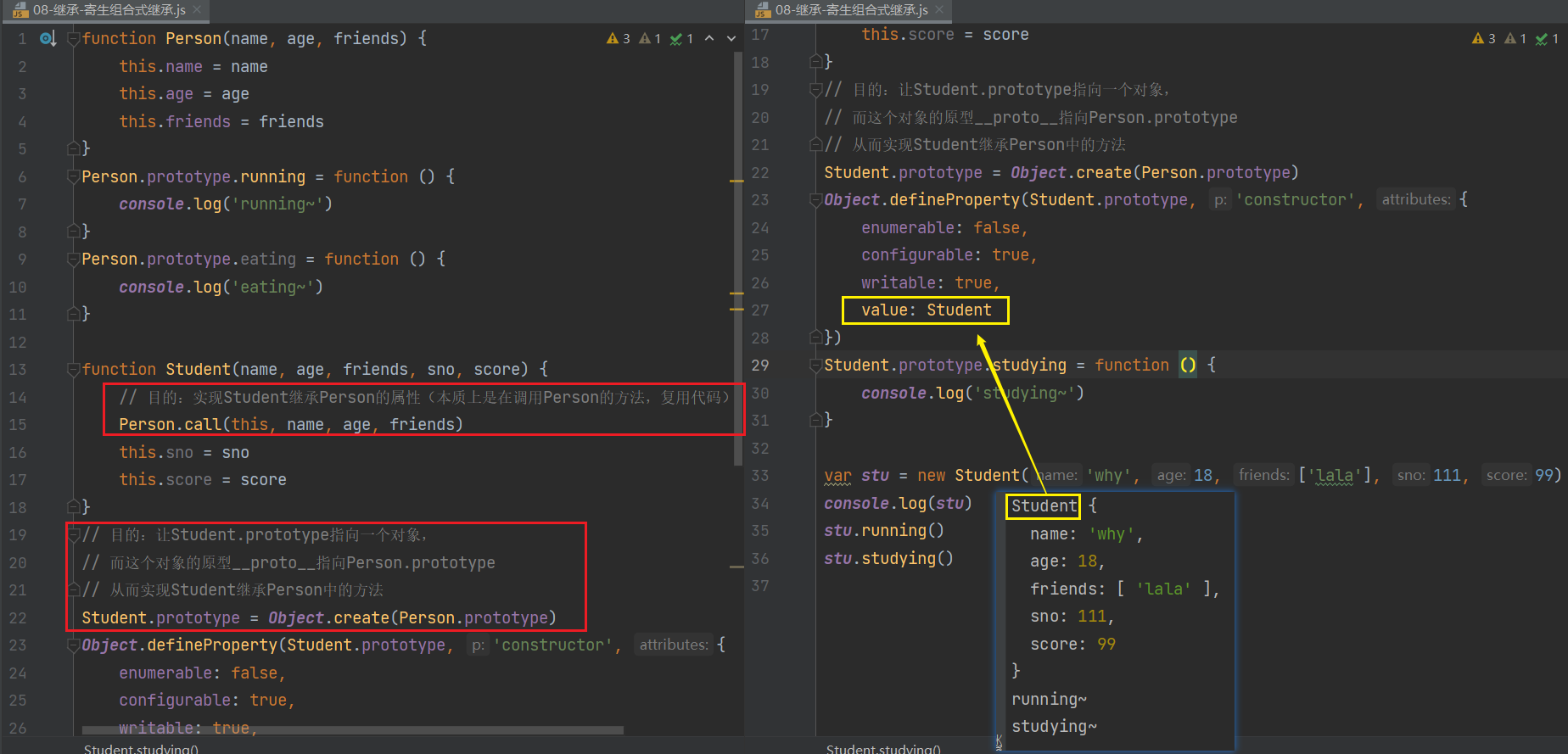1568x754 pixels.
Task: Click line number 29 in right gutter
Action: click(760, 365)
